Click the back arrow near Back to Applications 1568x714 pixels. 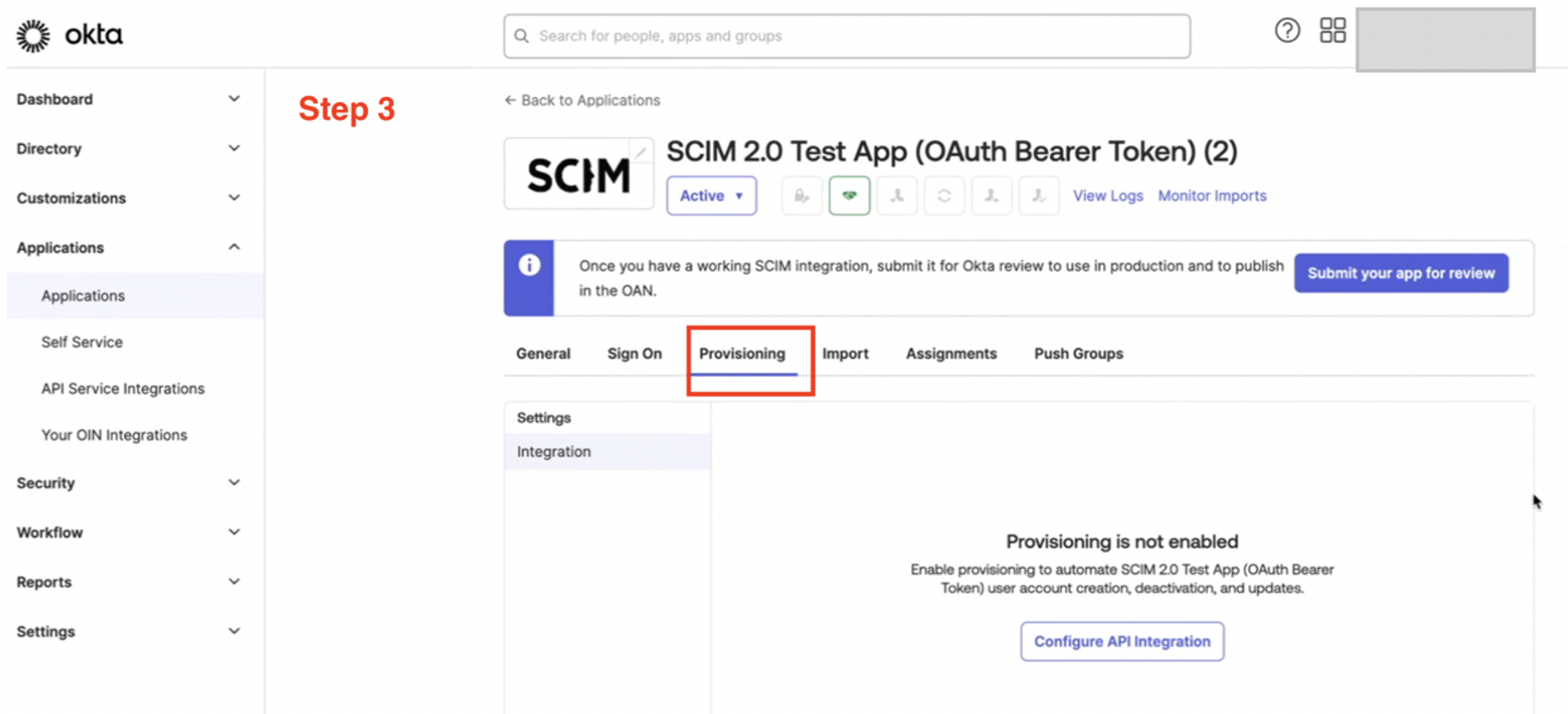510,100
